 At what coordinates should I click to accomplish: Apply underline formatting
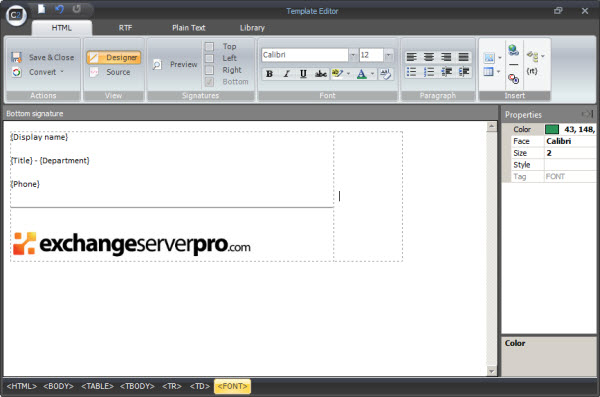pos(303,74)
